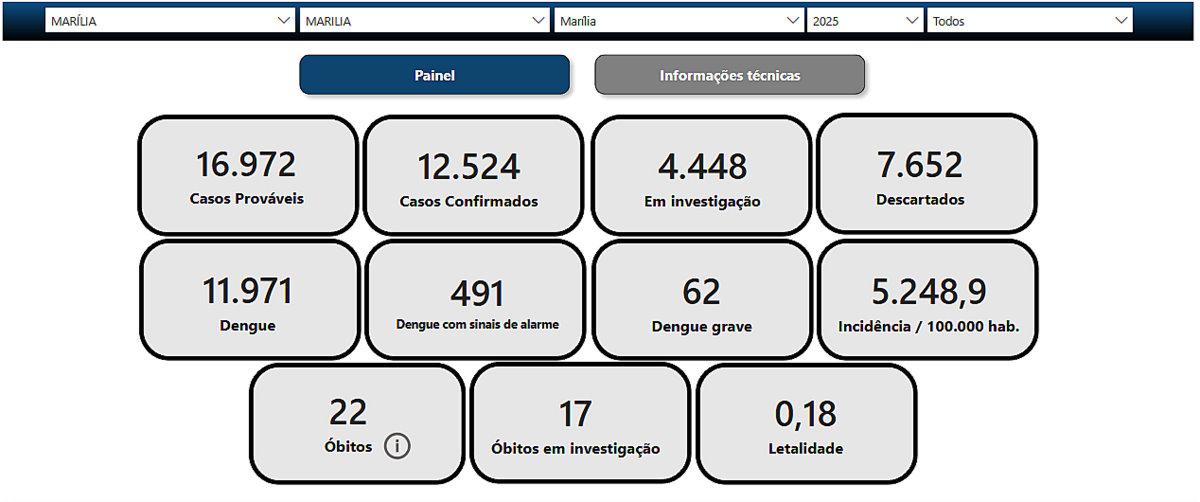
Task: Open the mixed-case Marília municipality dropdown
Action: point(679,20)
